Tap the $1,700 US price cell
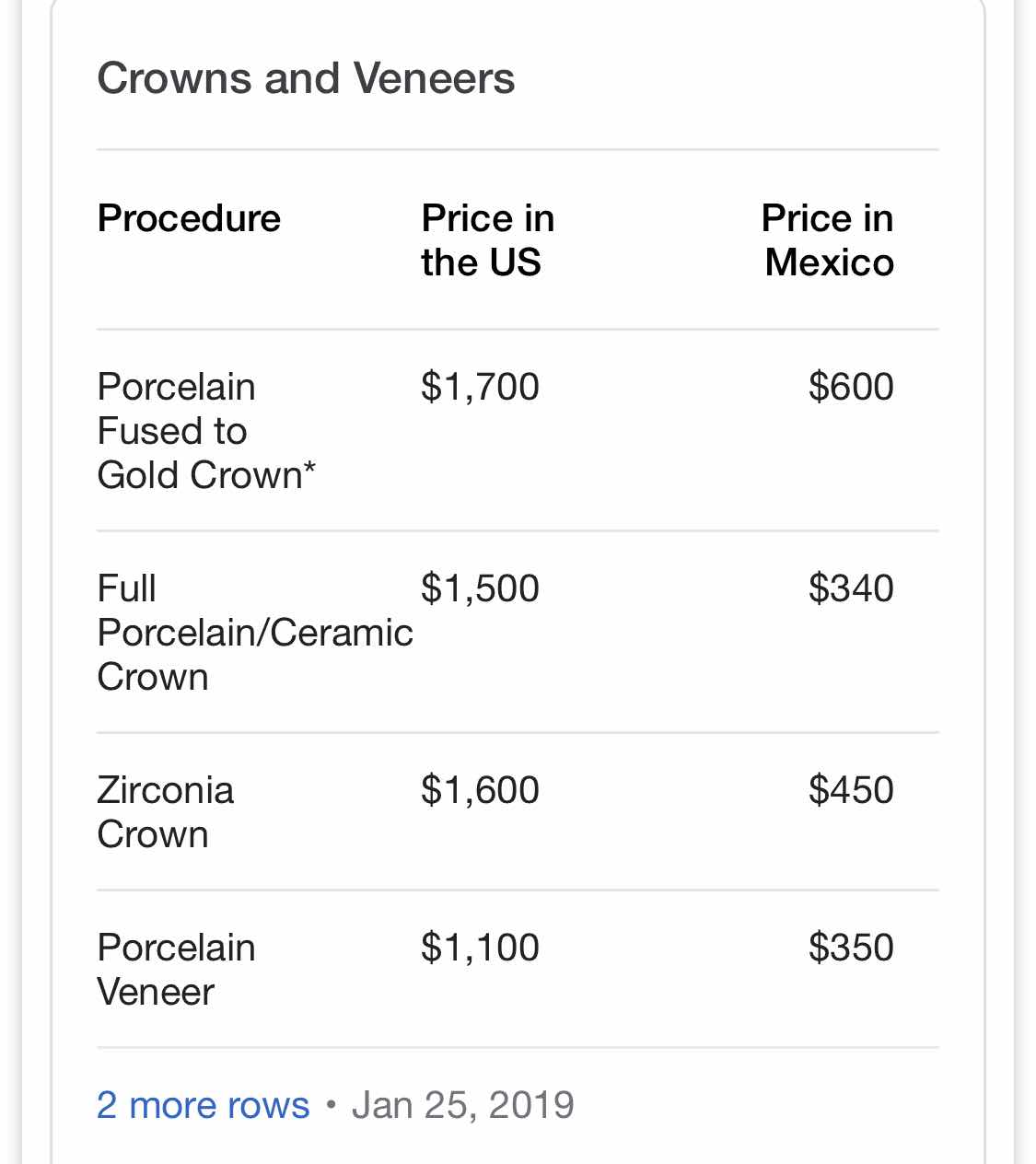The width and height of the screenshot is (1036, 1164). click(x=480, y=387)
